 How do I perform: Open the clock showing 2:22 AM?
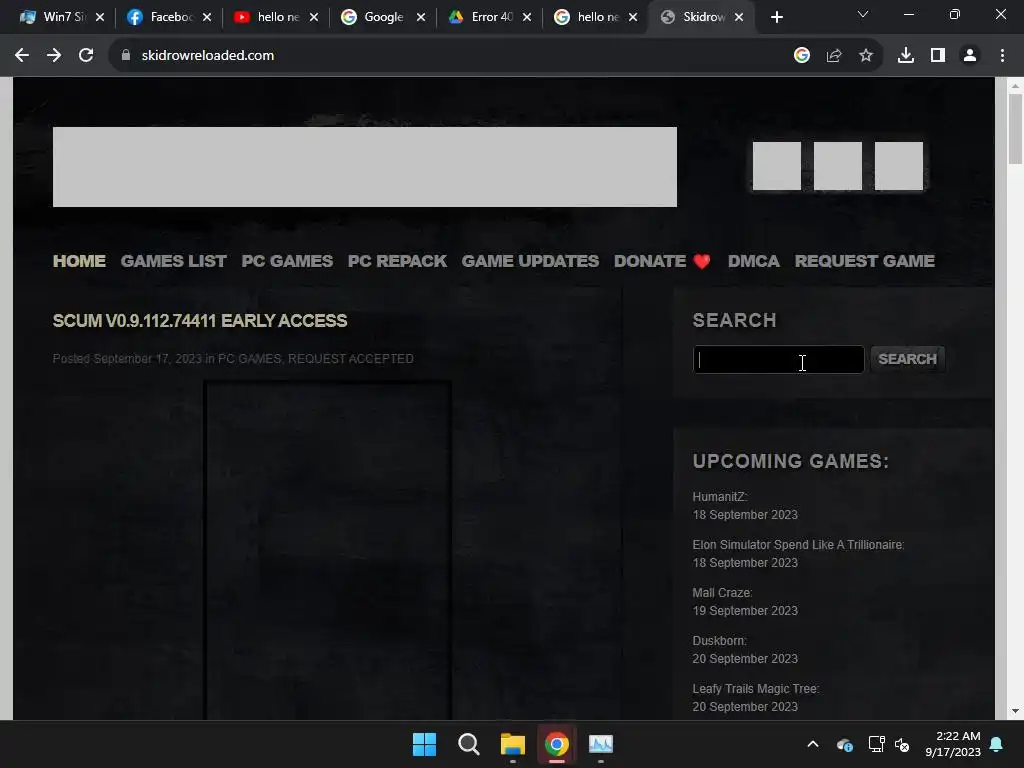(953, 744)
